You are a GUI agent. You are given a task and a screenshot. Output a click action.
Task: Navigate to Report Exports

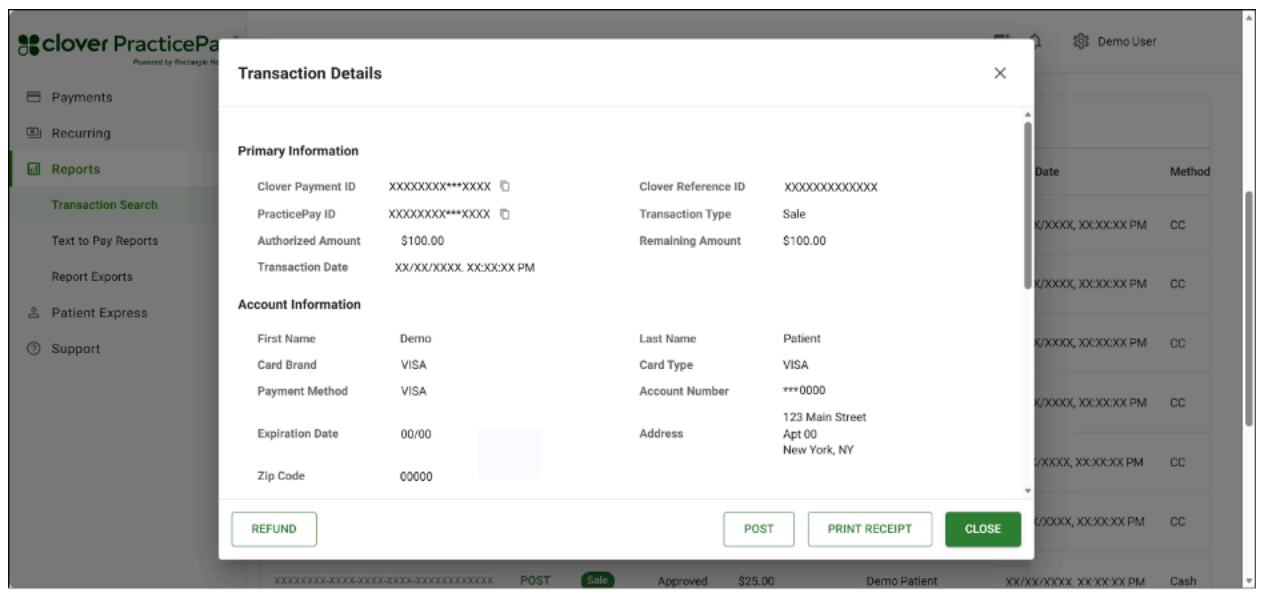(93, 277)
